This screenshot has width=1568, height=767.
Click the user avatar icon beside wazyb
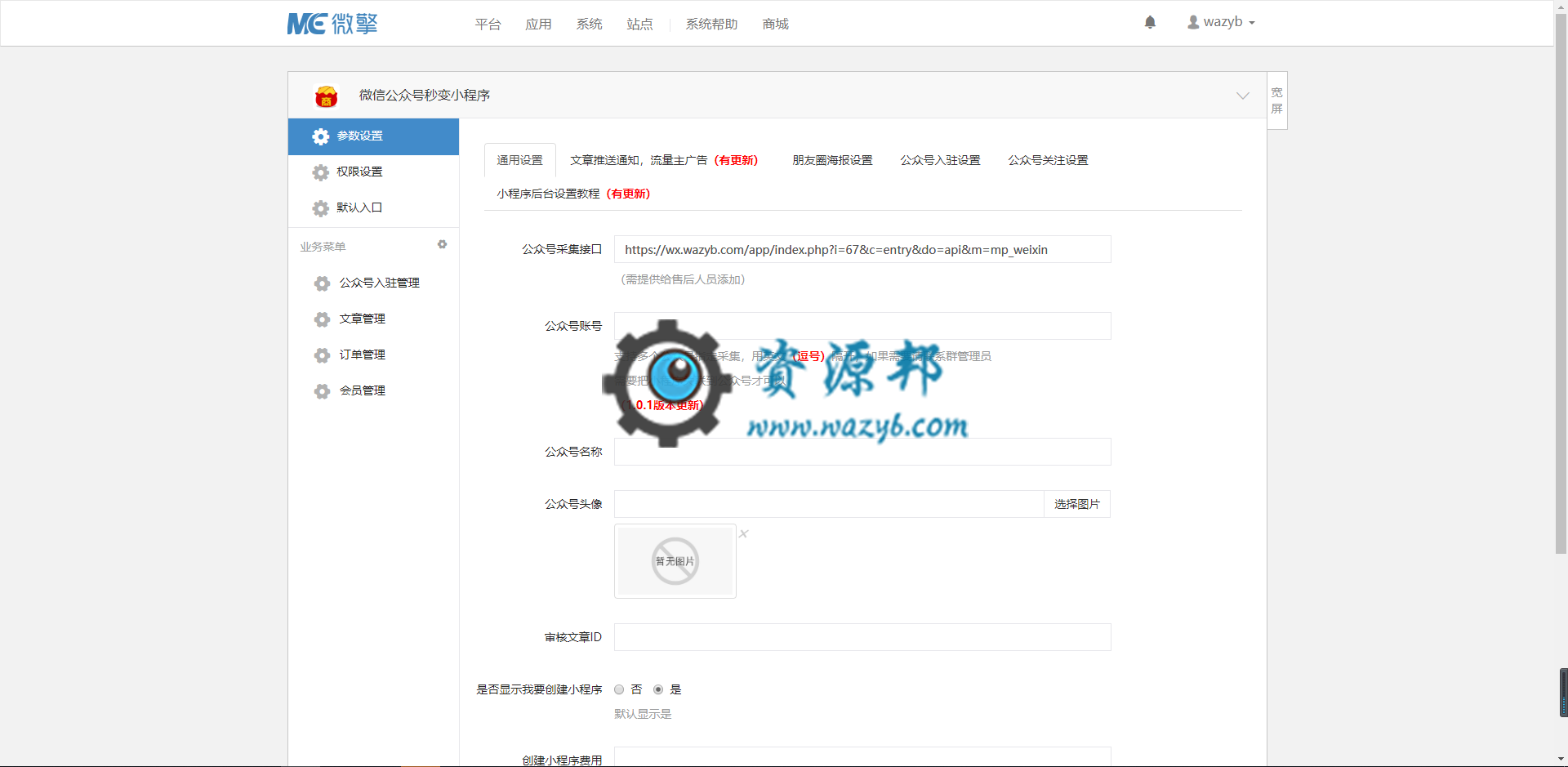[x=1193, y=22]
